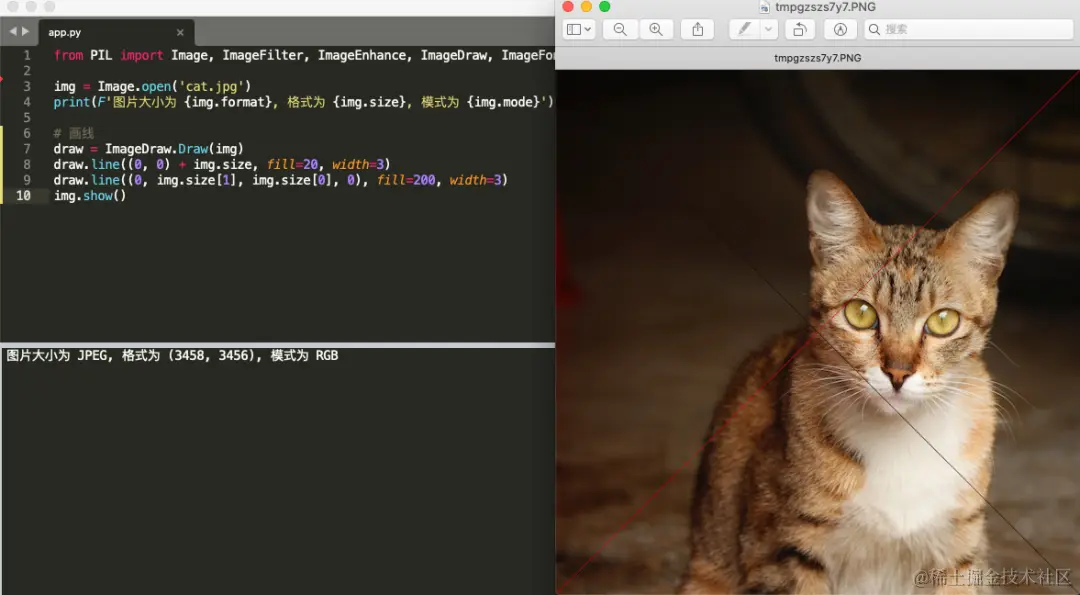
Task: Minimize the Preview window
Action: tap(586, 7)
